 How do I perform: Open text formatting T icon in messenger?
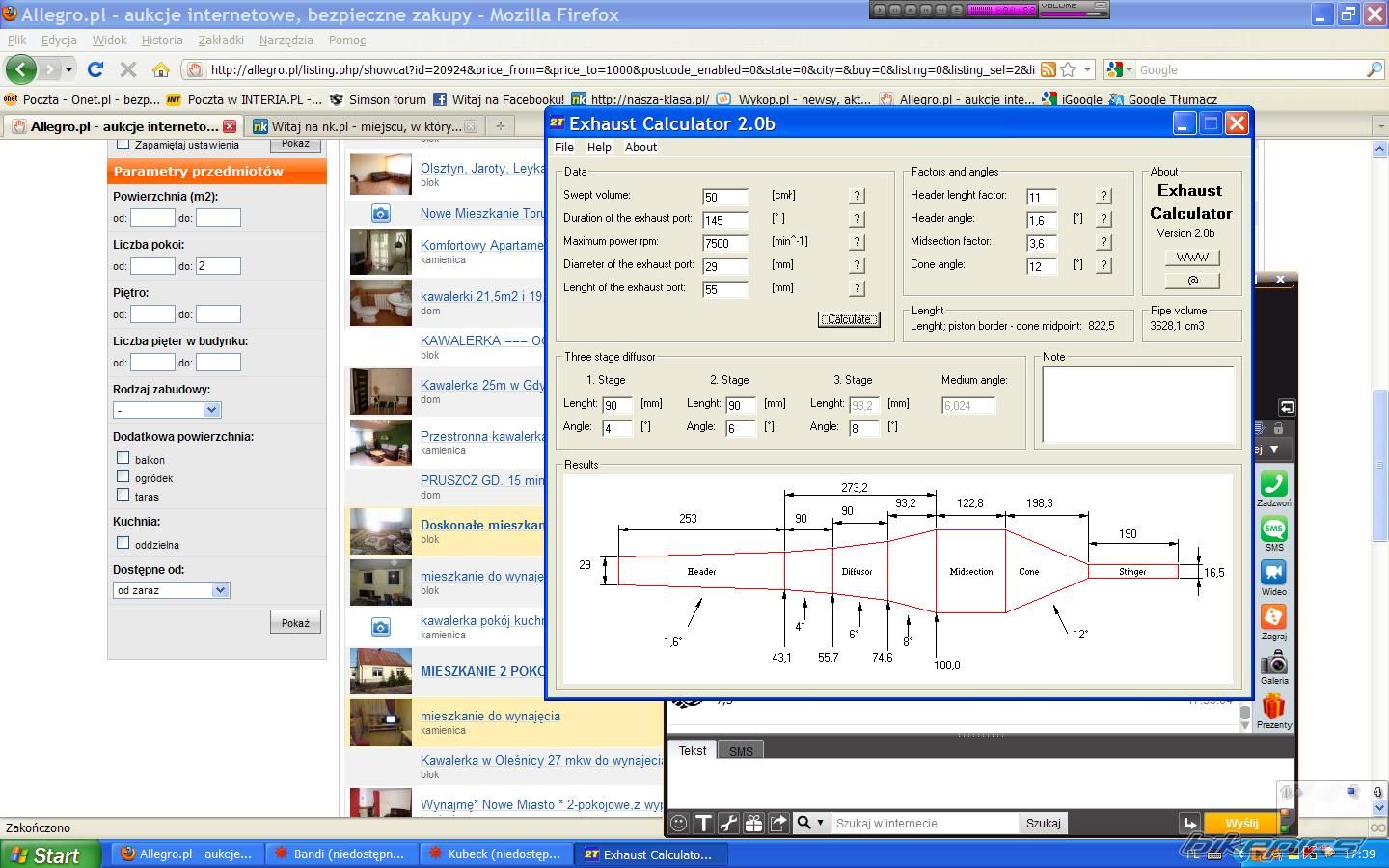[x=703, y=823]
